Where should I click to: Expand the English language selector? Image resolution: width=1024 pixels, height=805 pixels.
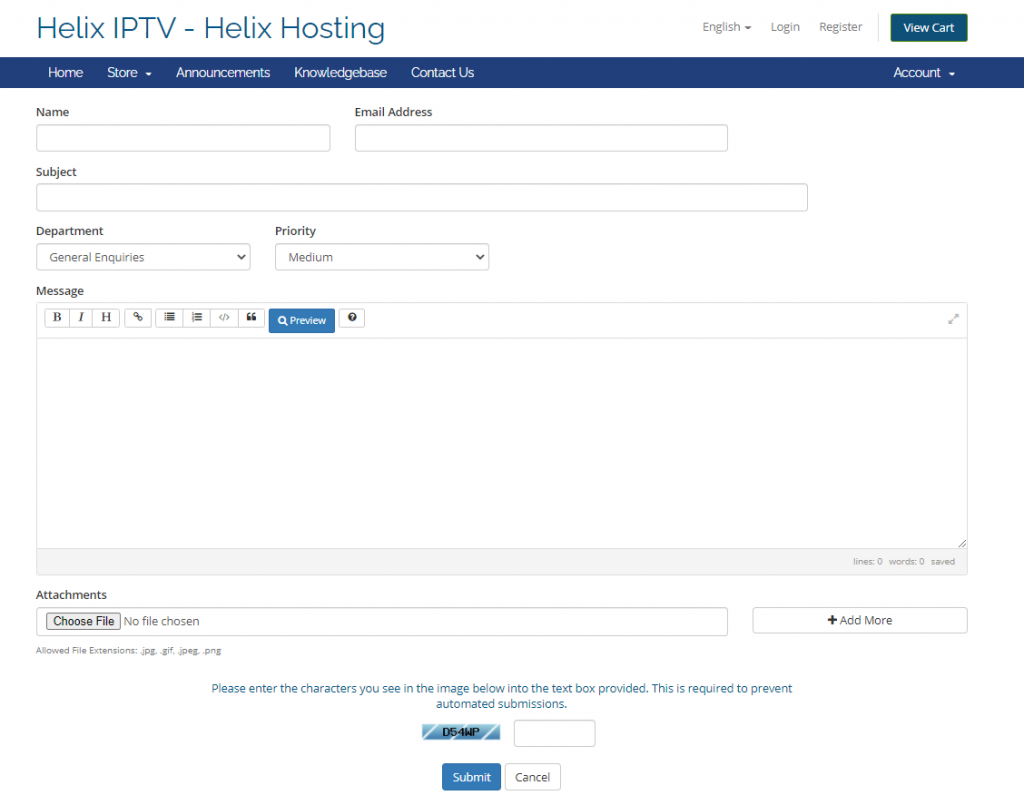pos(727,27)
